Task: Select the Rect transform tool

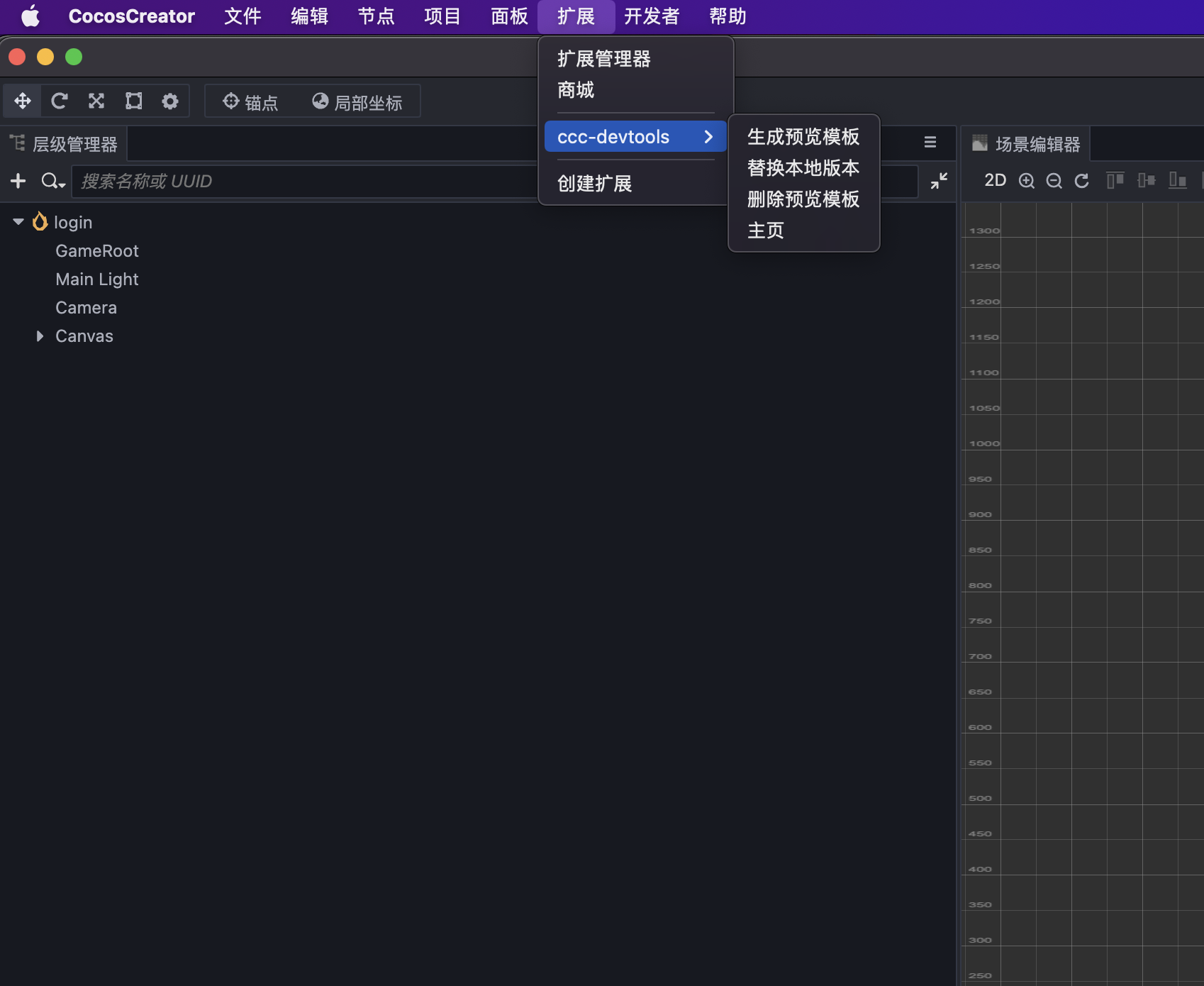Action: pyautogui.click(x=133, y=101)
